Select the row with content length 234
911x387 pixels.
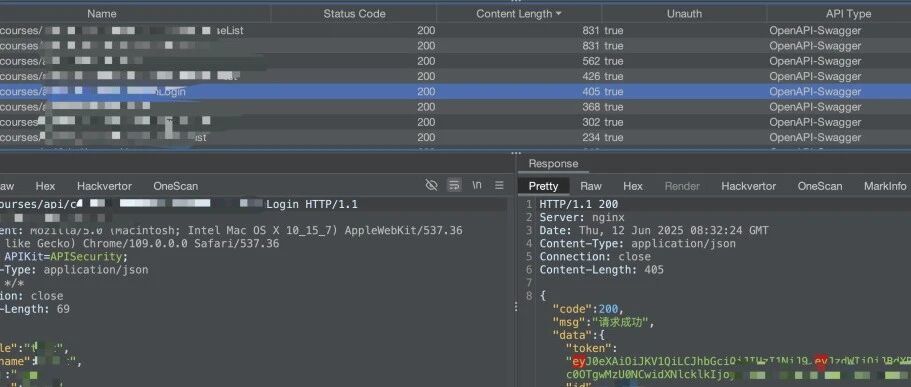pos(456,137)
